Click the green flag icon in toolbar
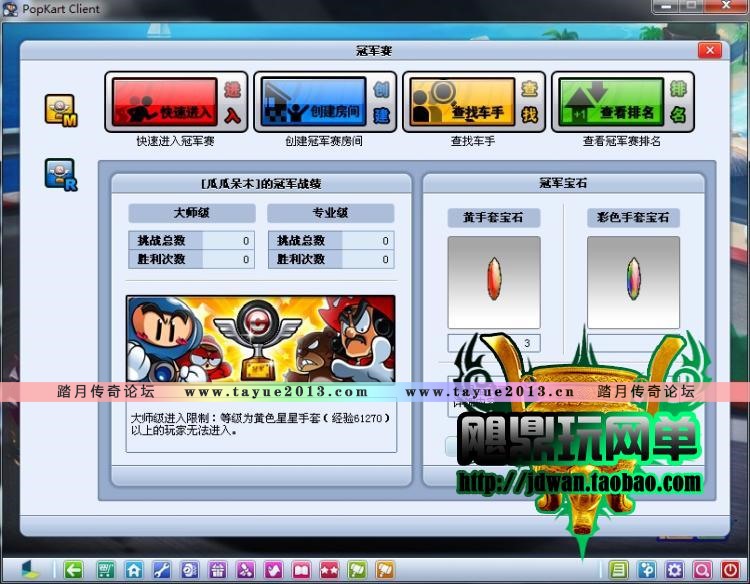The height and width of the screenshot is (584, 750). tap(357, 570)
